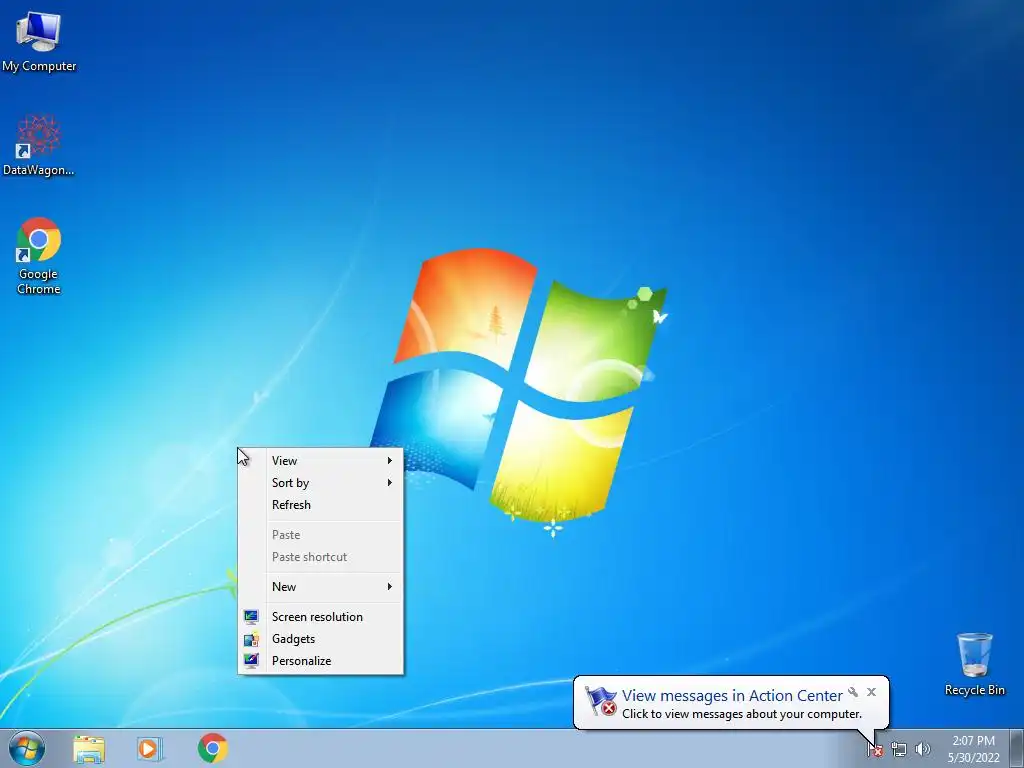This screenshot has width=1024, height=768.
Task: Click the Action Center flag tray icon
Action: pos(875,749)
